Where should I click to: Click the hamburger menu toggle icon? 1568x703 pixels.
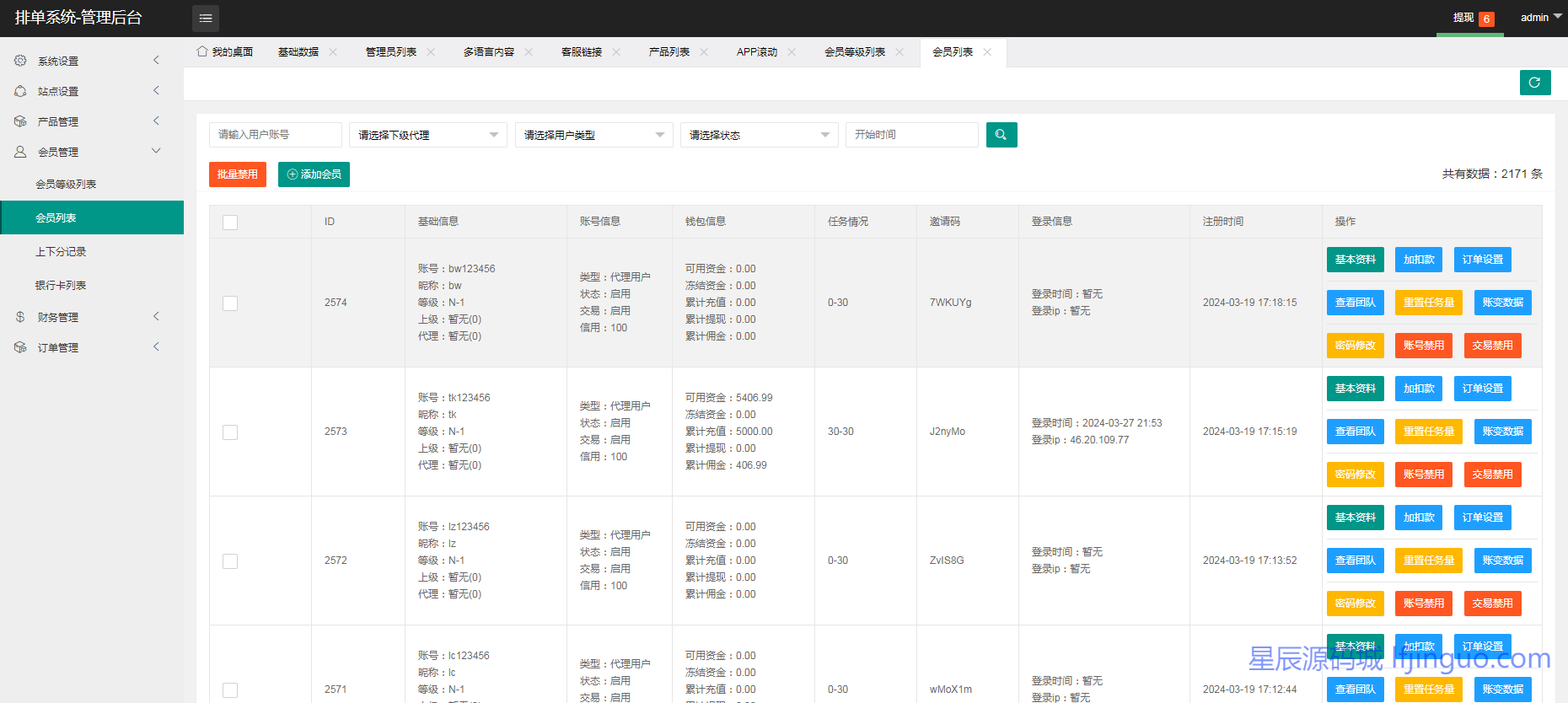(206, 18)
